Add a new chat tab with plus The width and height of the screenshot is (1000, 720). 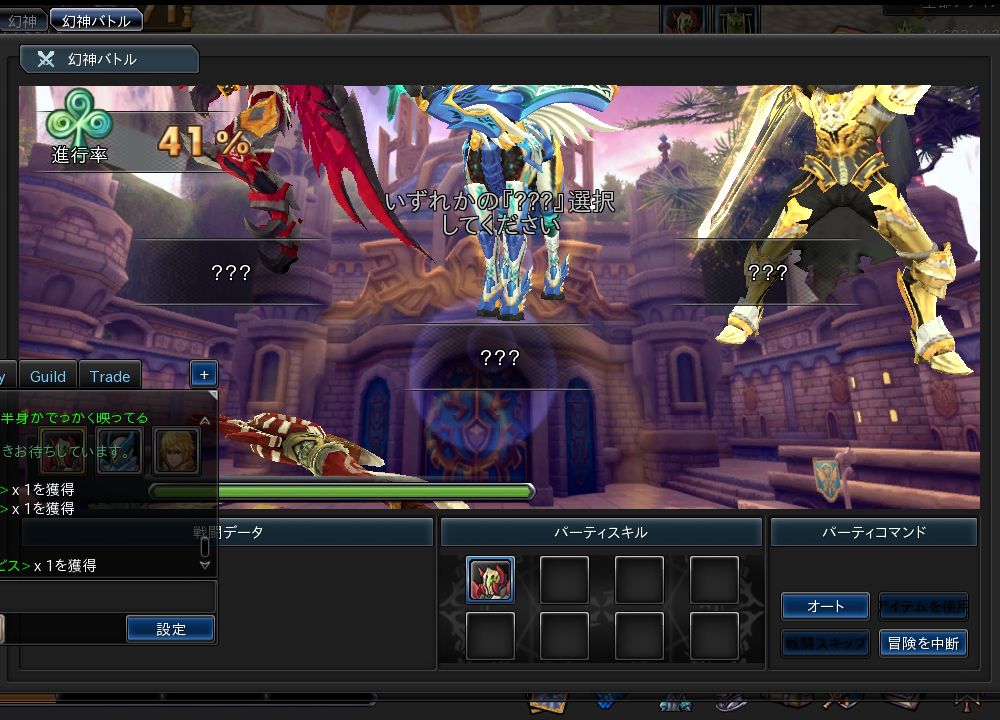[204, 374]
